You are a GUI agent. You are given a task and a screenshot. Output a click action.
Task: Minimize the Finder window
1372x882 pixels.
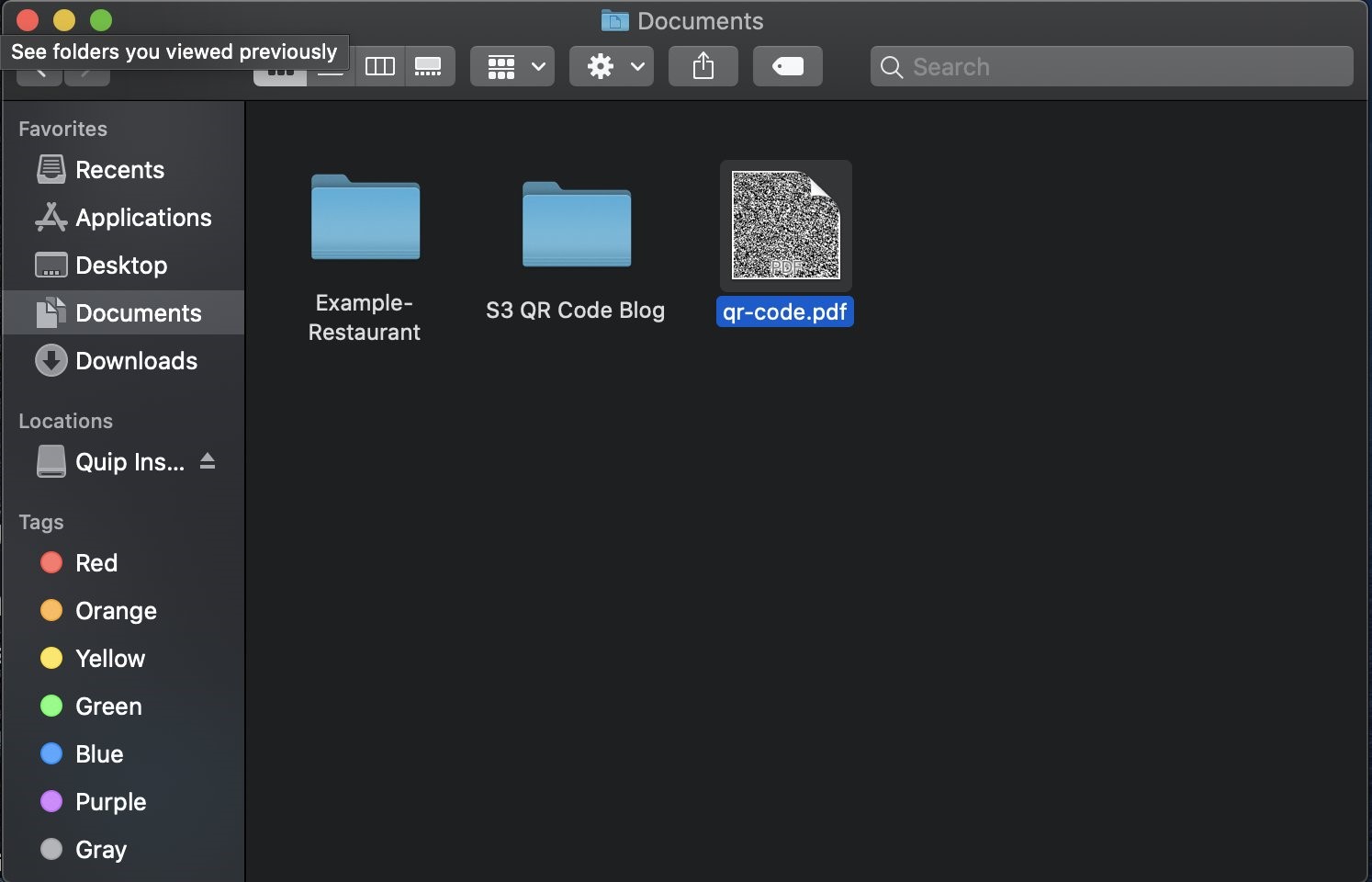64,20
